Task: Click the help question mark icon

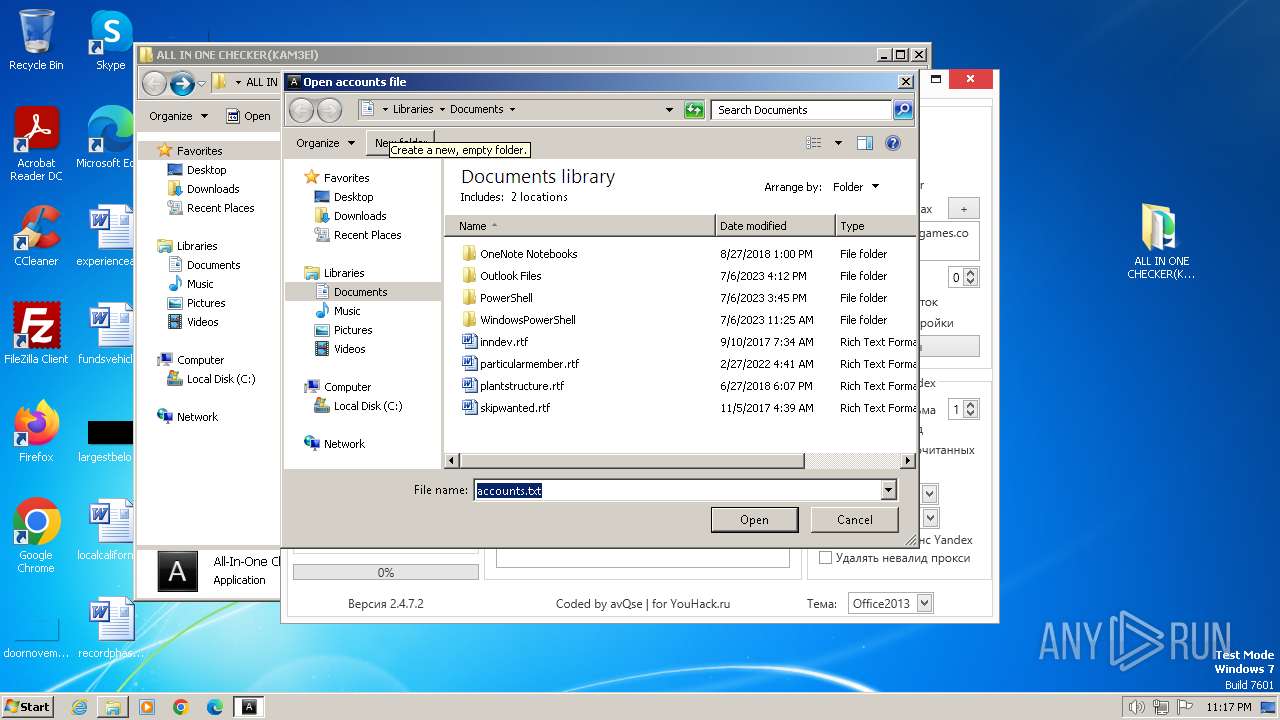Action: [x=893, y=143]
